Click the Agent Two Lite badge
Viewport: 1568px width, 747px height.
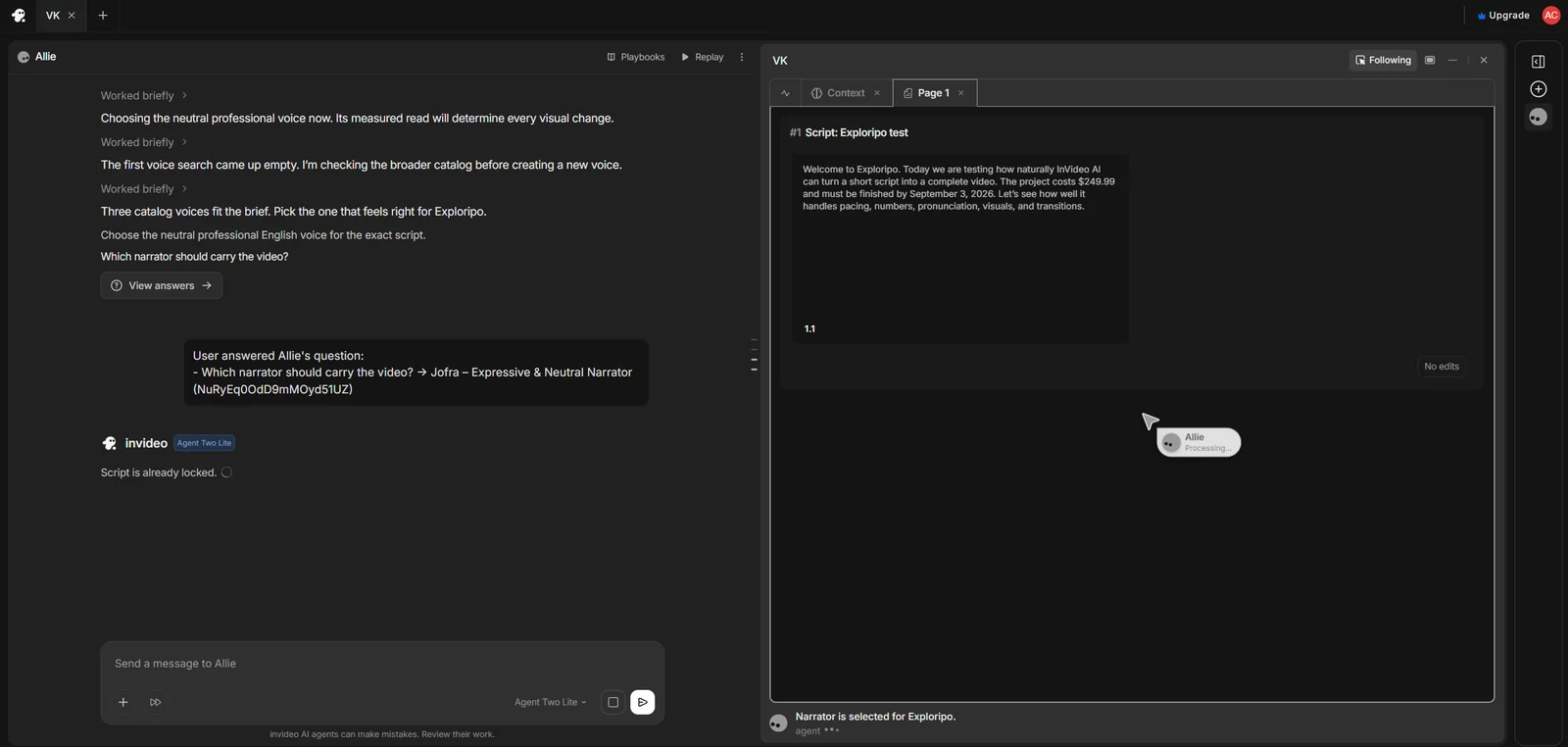pos(204,443)
